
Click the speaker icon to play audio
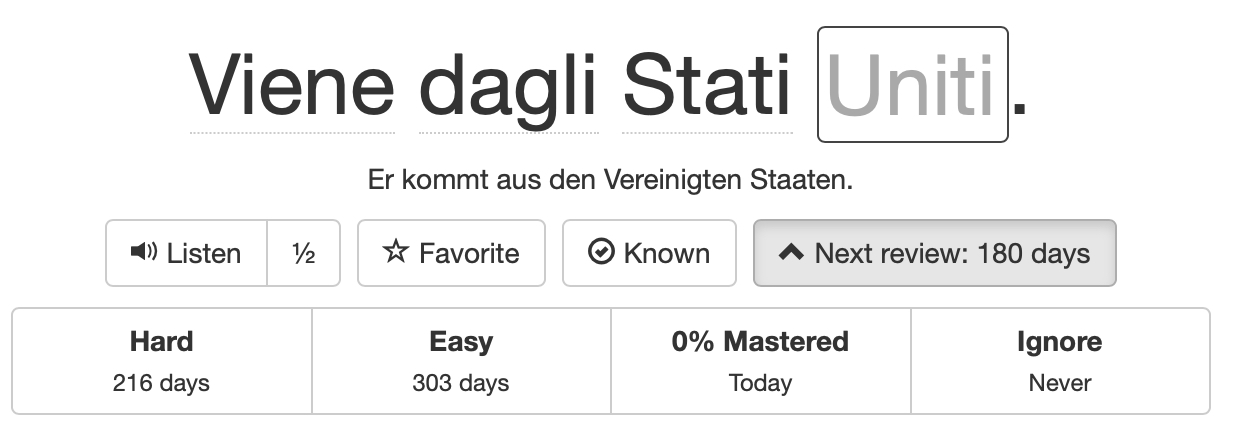144,253
